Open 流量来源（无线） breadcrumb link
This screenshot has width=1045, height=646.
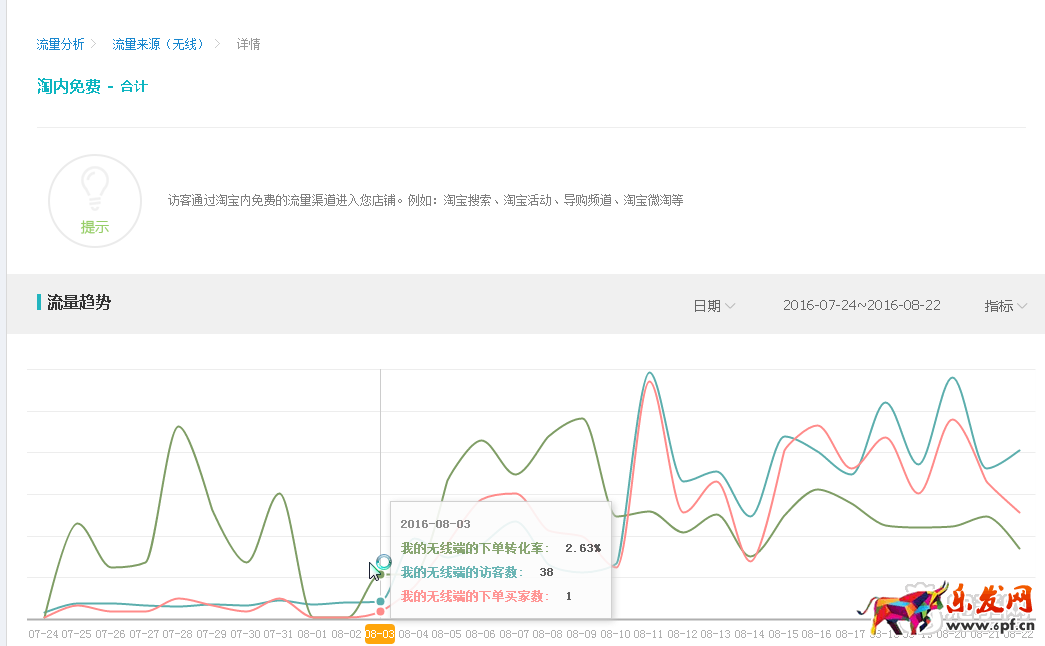click(x=160, y=44)
